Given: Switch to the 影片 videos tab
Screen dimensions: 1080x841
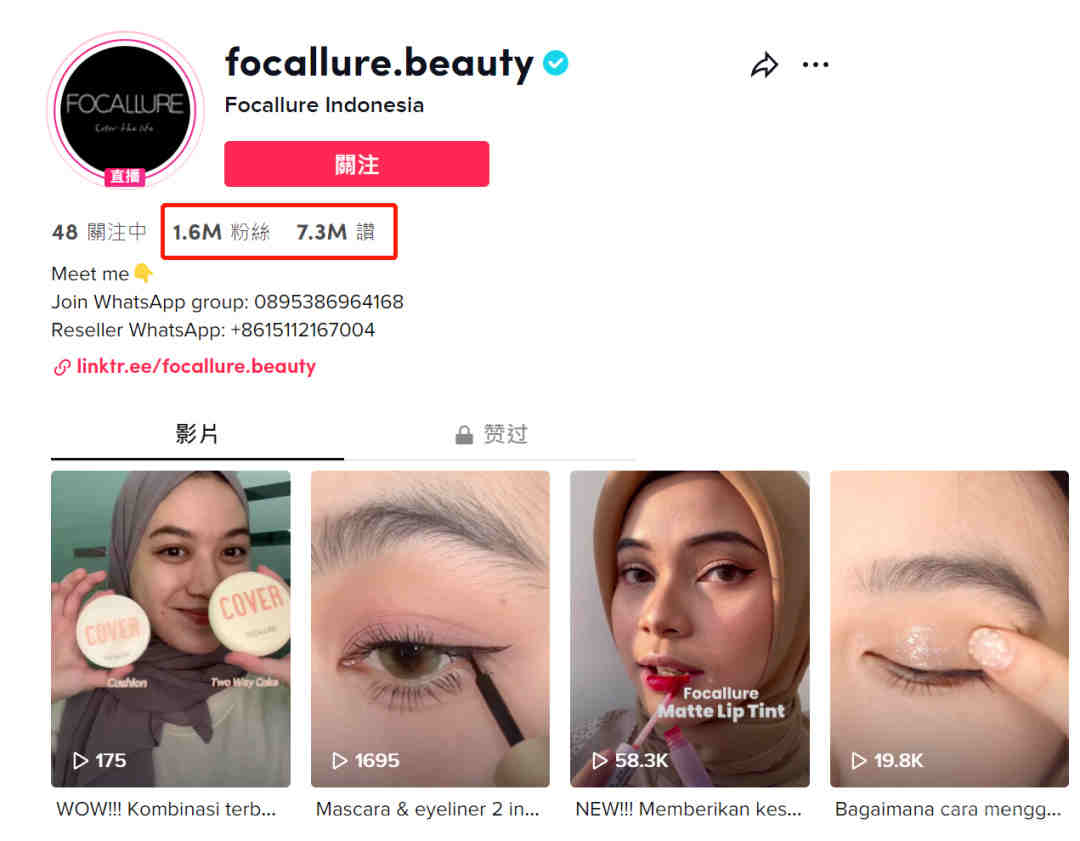Looking at the screenshot, I should click(x=197, y=435).
